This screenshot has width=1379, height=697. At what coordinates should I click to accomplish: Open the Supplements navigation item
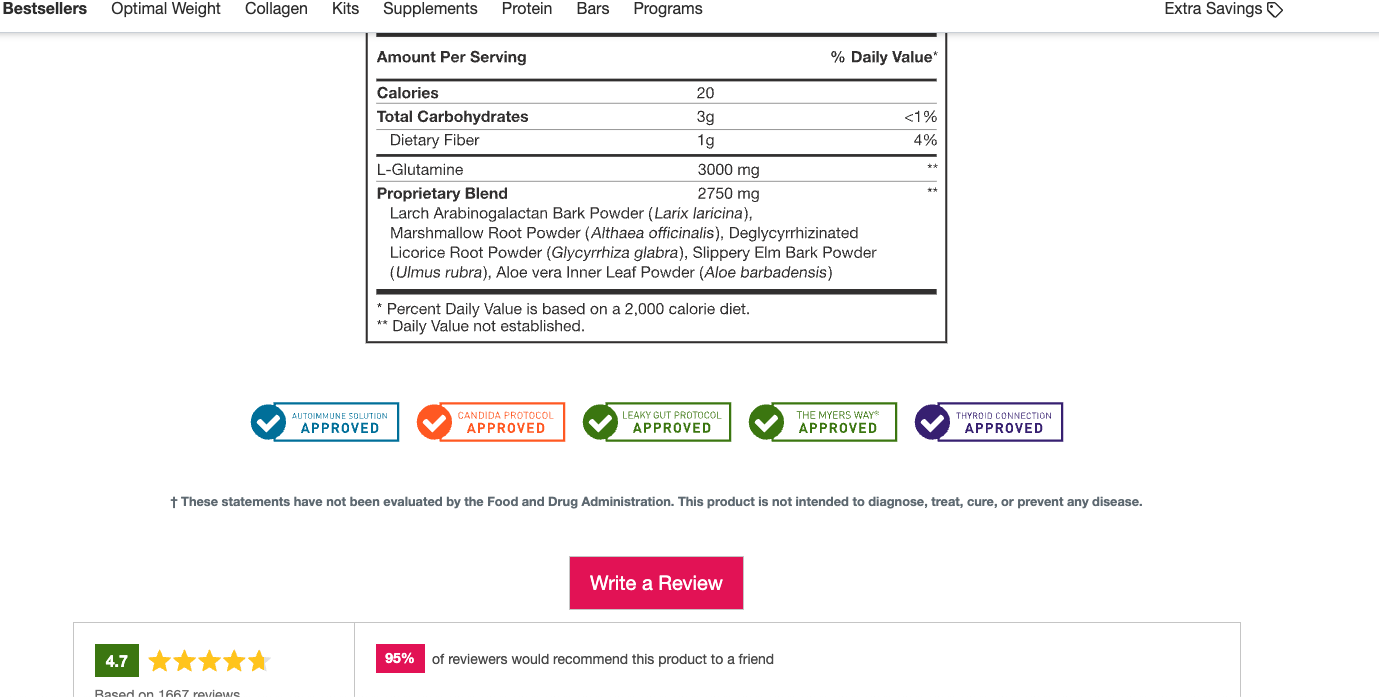coord(430,9)
